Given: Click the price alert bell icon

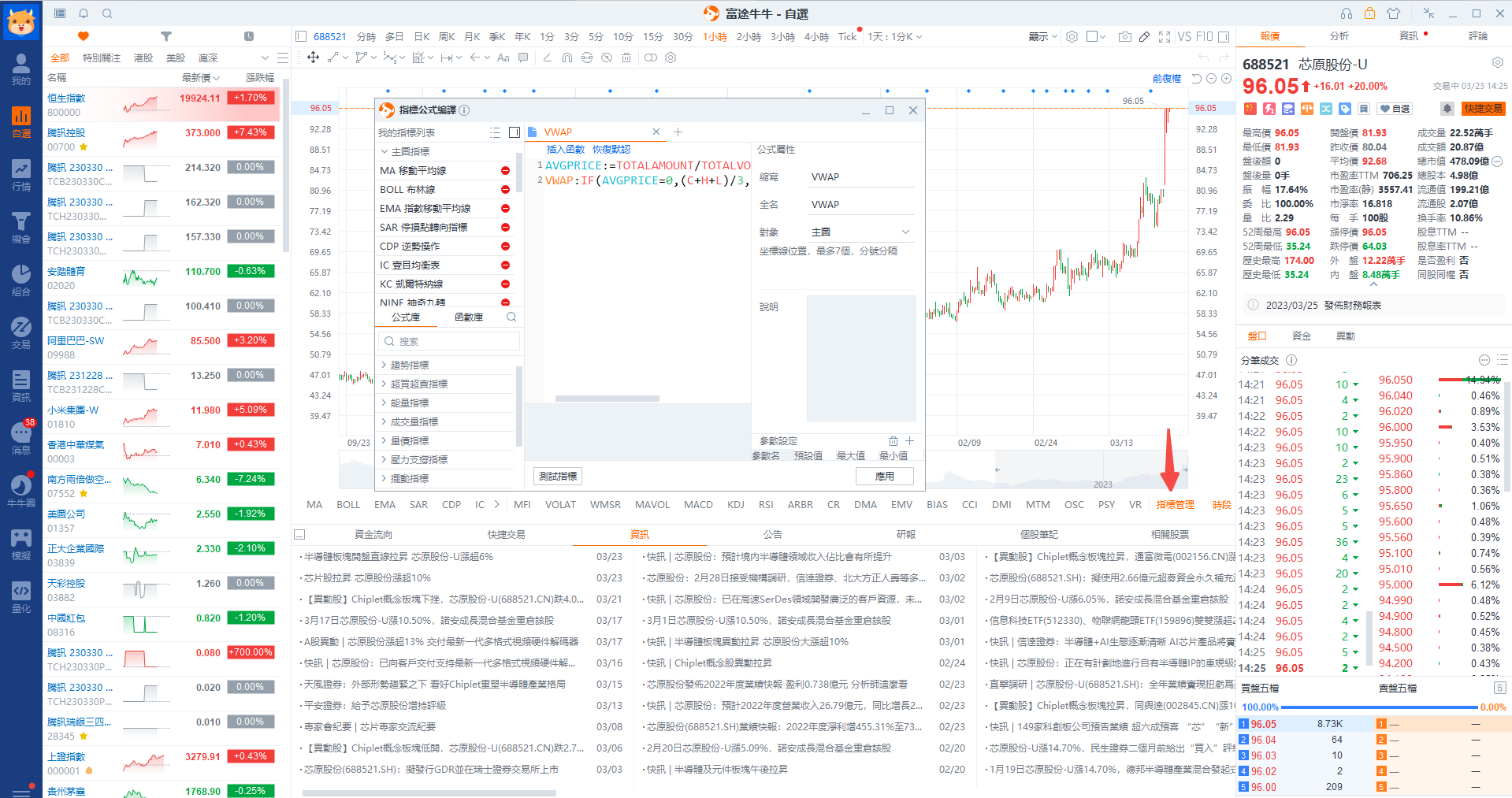Looking at the screenshot, I should (1447, 109).
